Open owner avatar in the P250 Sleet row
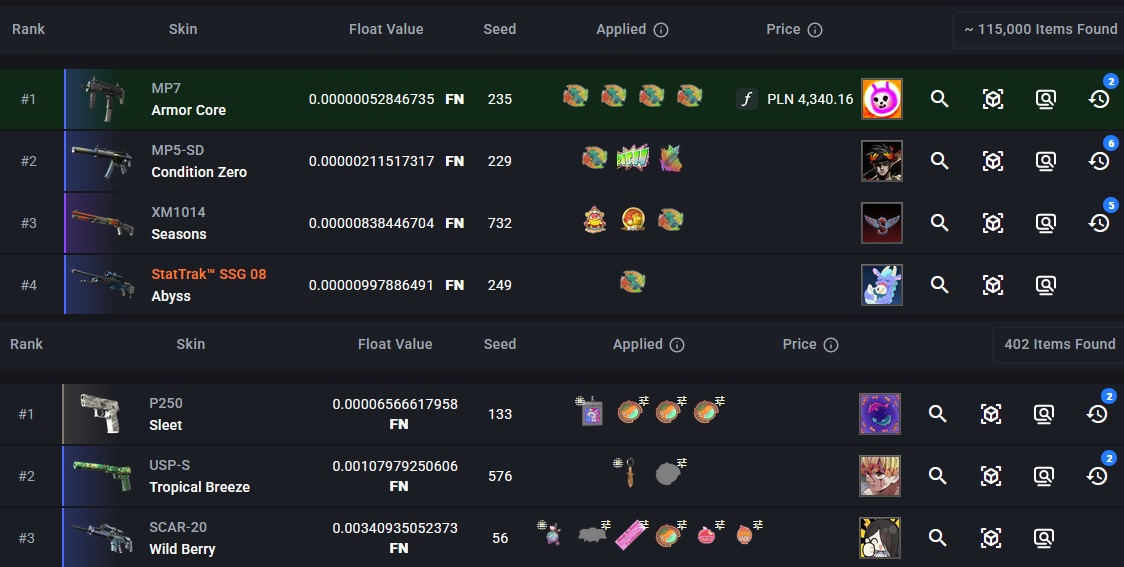This screenshot has height=567, width=1124. pyautogui.click(x=880, y=414)
